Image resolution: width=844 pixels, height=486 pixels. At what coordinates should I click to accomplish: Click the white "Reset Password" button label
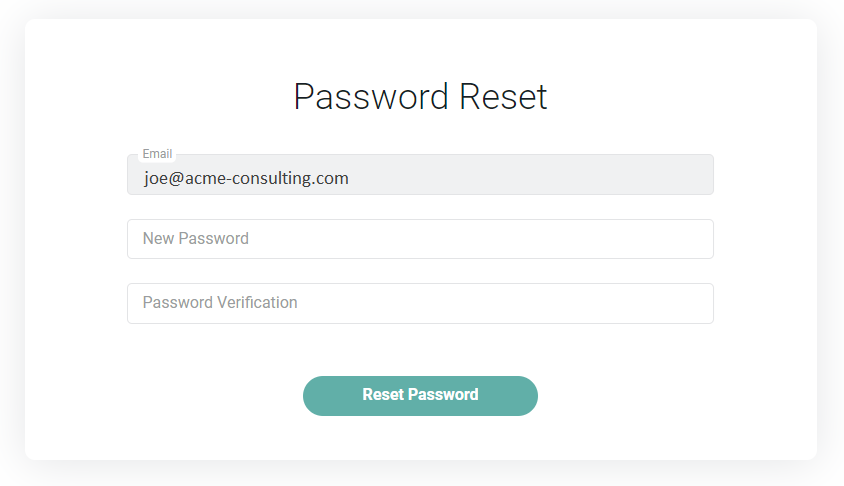click(x=420, y=395)
